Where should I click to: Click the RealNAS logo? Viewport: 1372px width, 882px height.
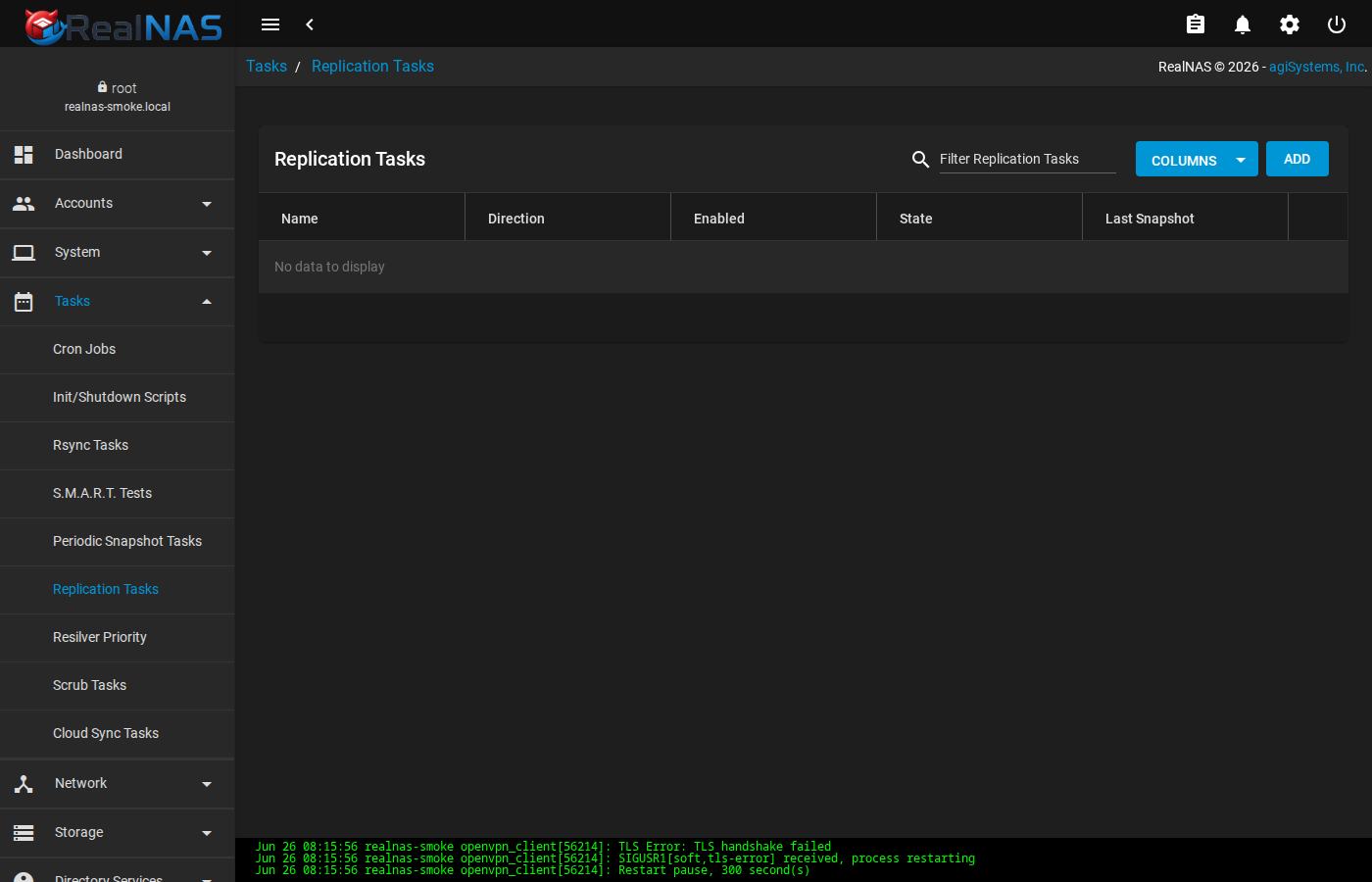123,26
